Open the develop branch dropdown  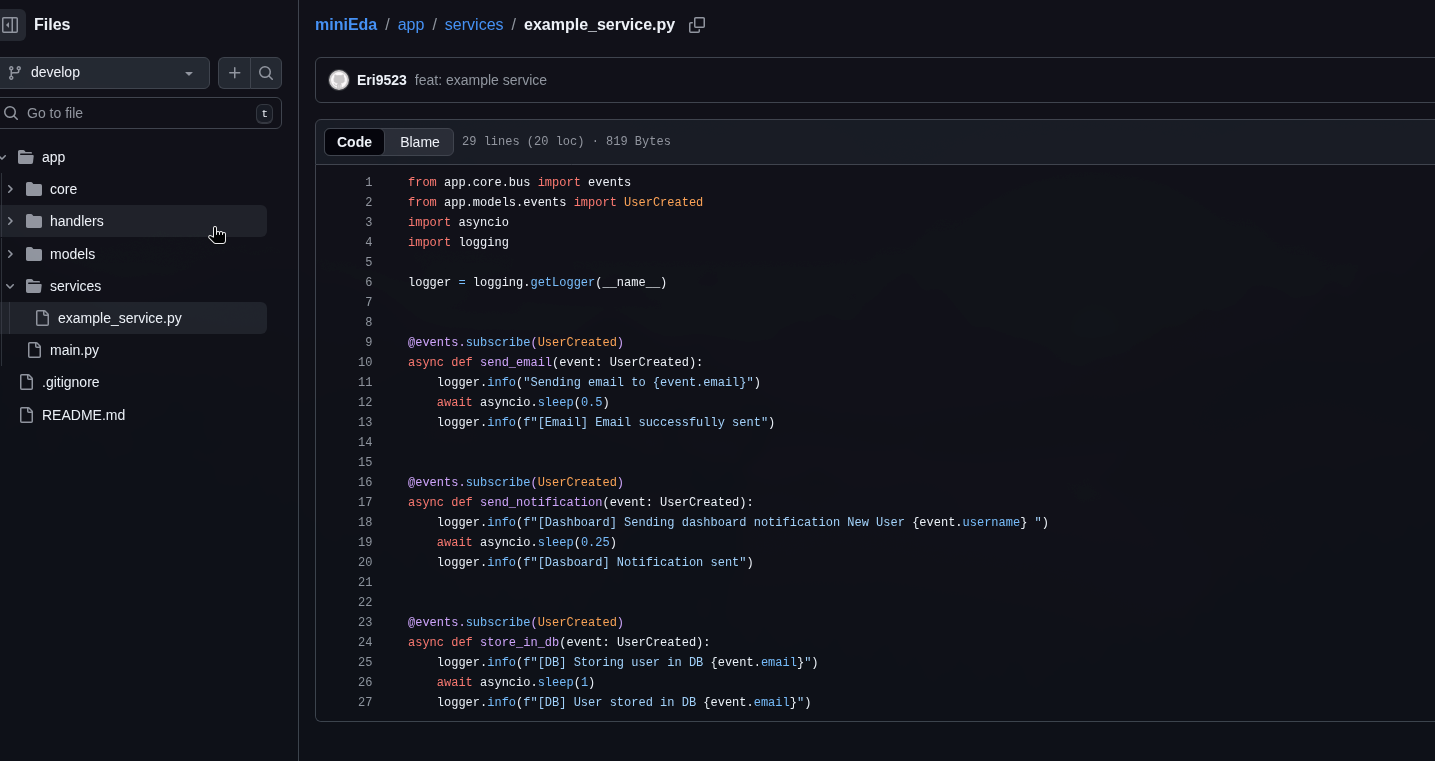(105, 72)
